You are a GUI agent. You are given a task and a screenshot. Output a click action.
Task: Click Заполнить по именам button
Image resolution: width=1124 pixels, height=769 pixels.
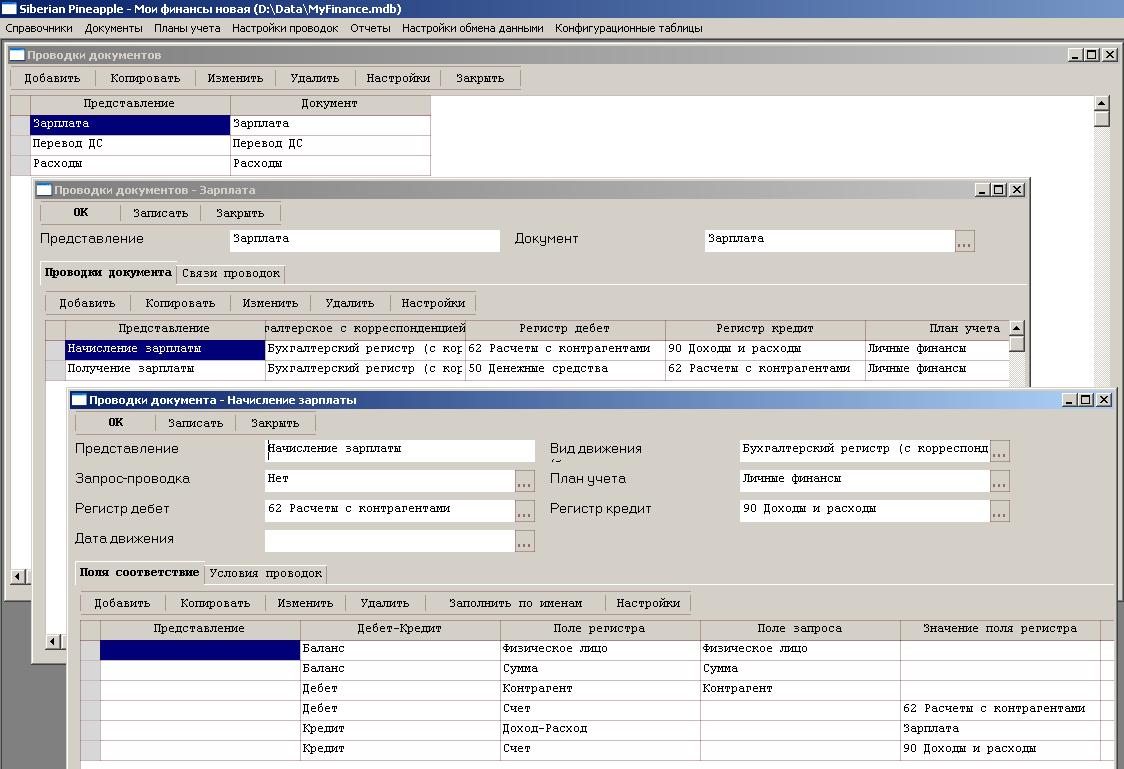tap(515, 603)
